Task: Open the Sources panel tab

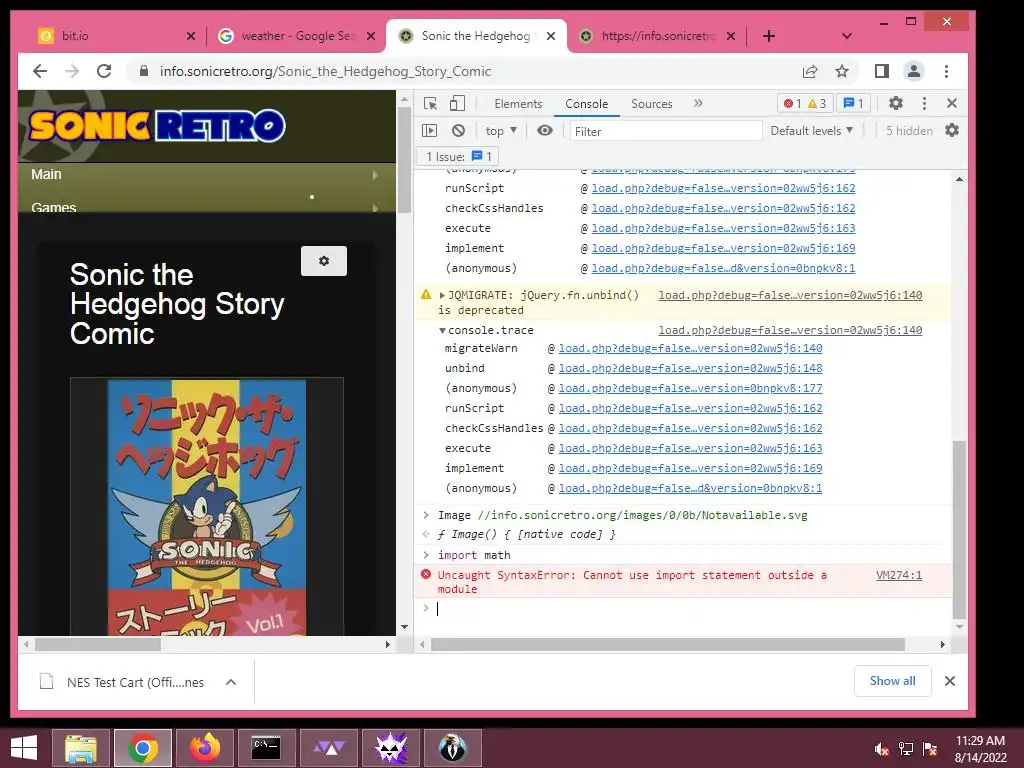Action: [651, 104]
